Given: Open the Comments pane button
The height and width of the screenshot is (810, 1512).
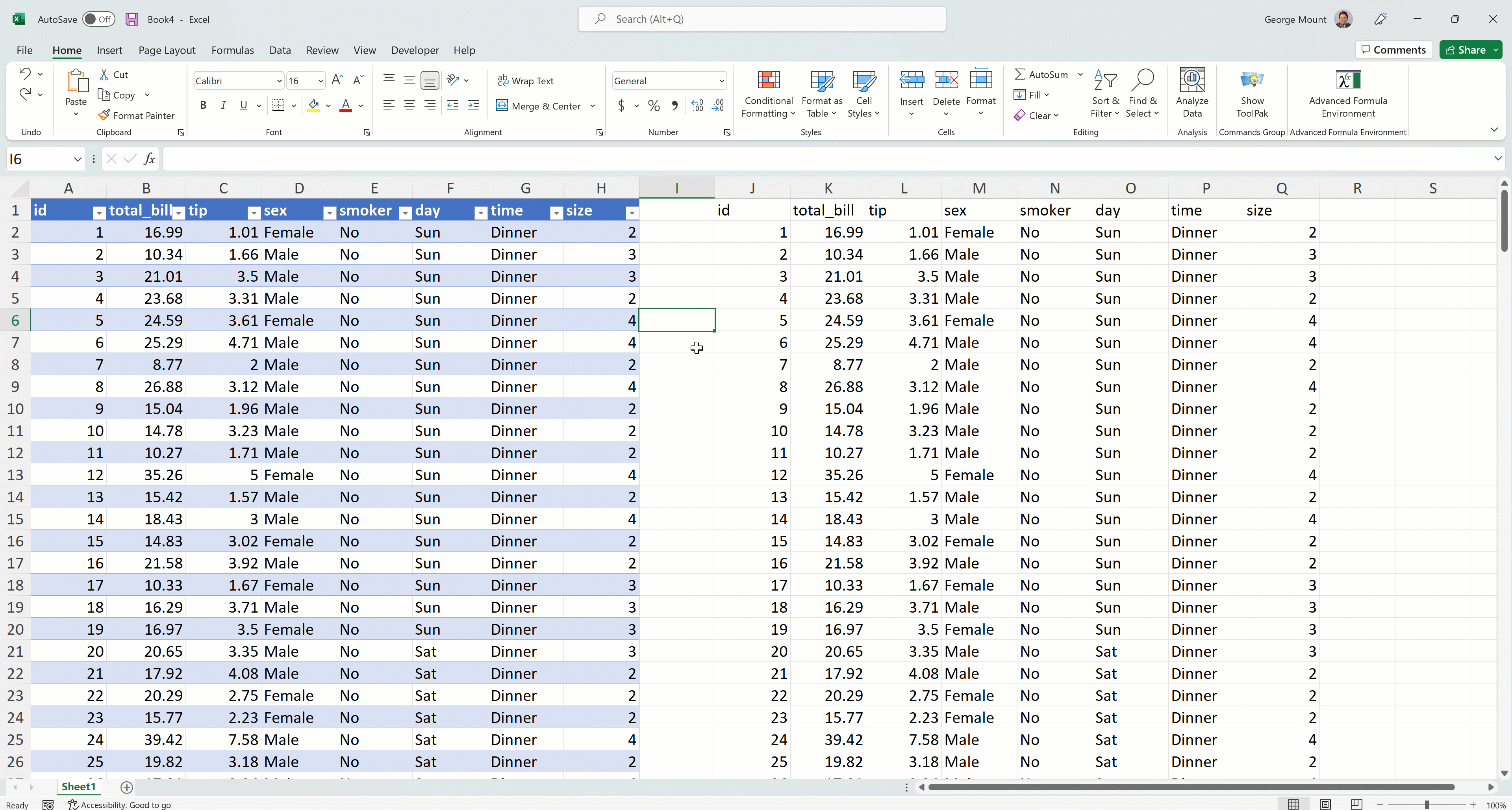Looking at the screenshot, I should click(x=1393, y=50).
